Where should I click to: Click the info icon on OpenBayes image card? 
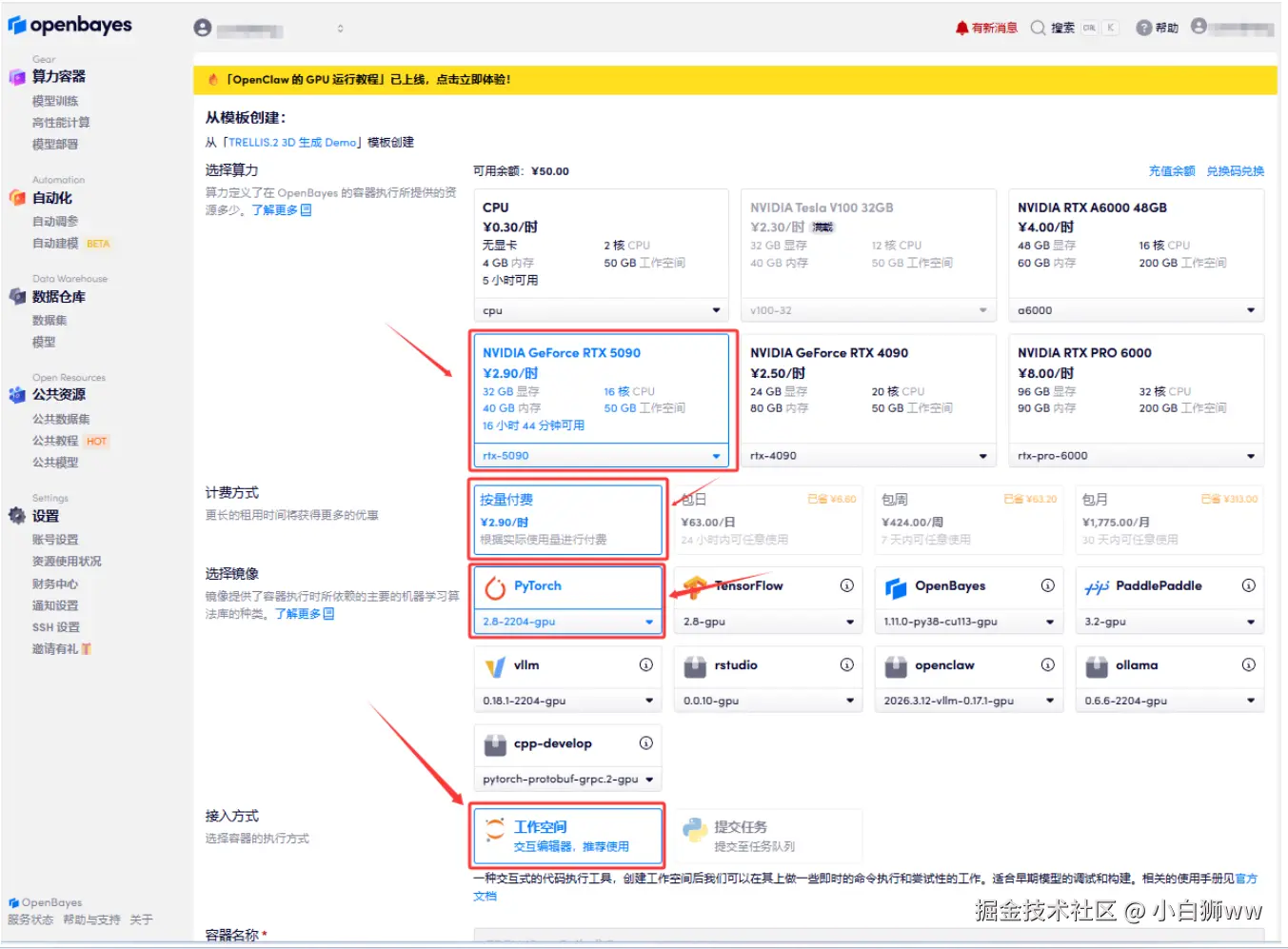[x=1047, y=585]
